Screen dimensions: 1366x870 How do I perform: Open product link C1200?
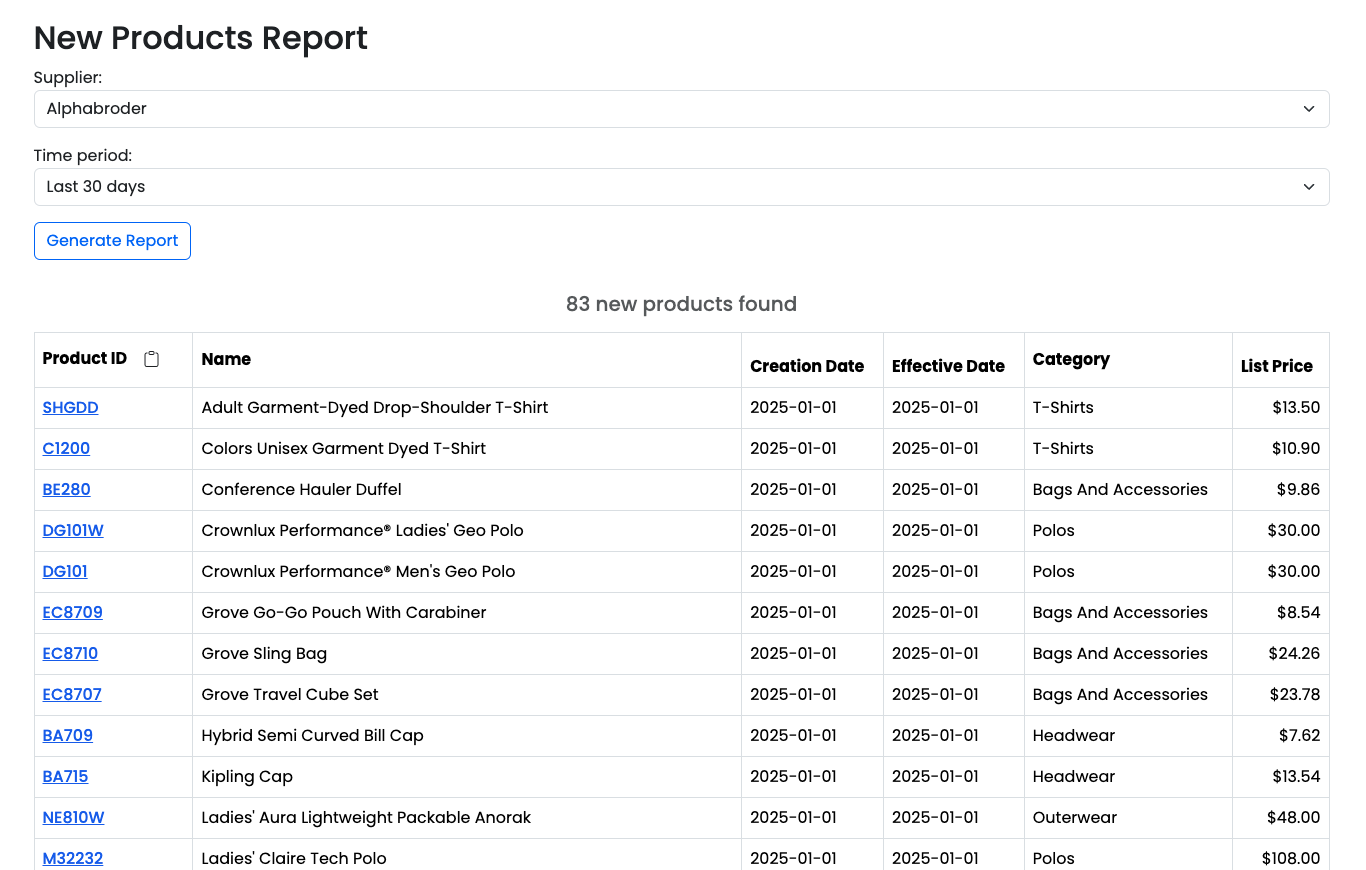click(66, 449)
